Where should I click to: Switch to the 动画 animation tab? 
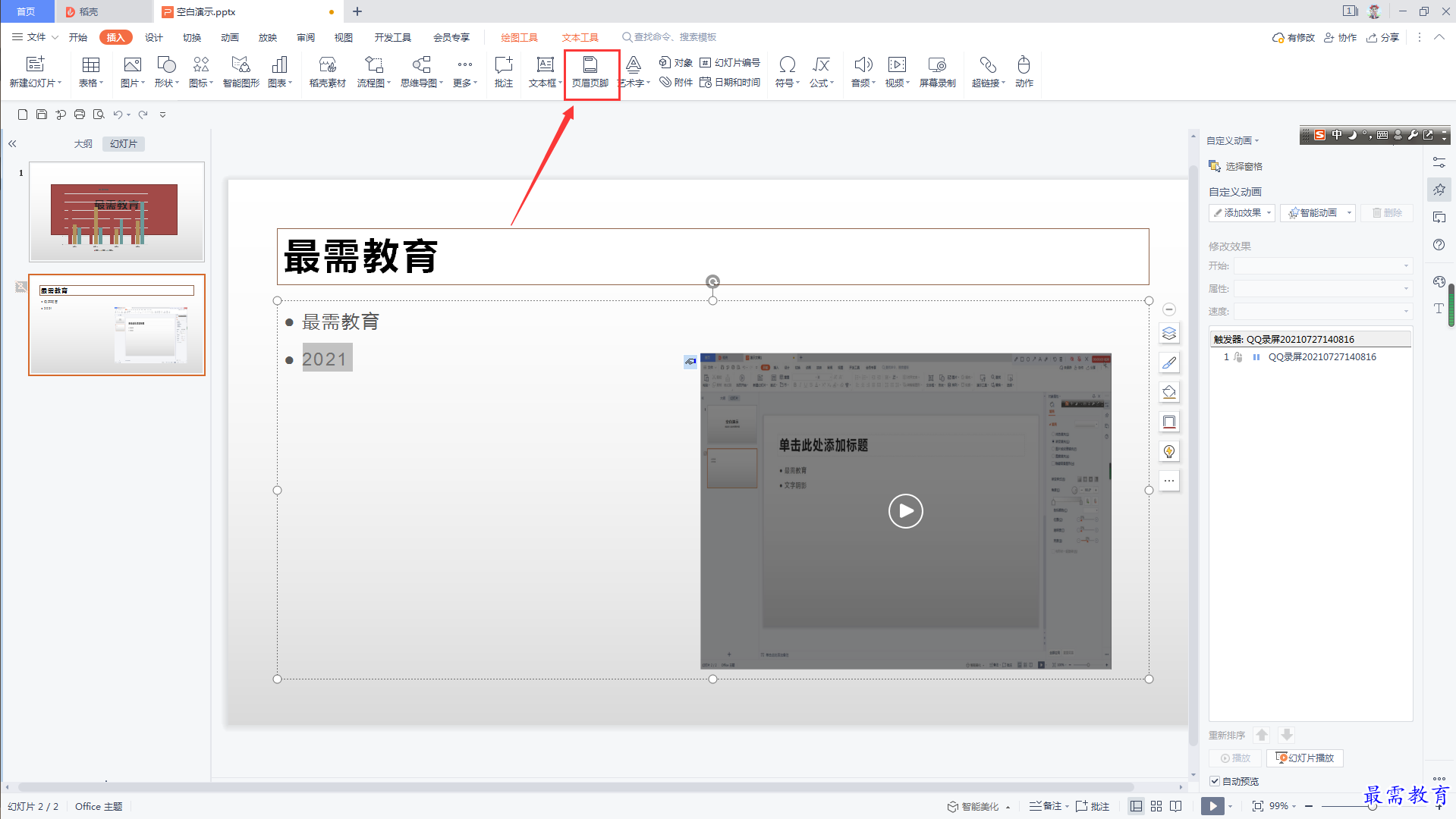pyautogui.click(x=230, y=37)
